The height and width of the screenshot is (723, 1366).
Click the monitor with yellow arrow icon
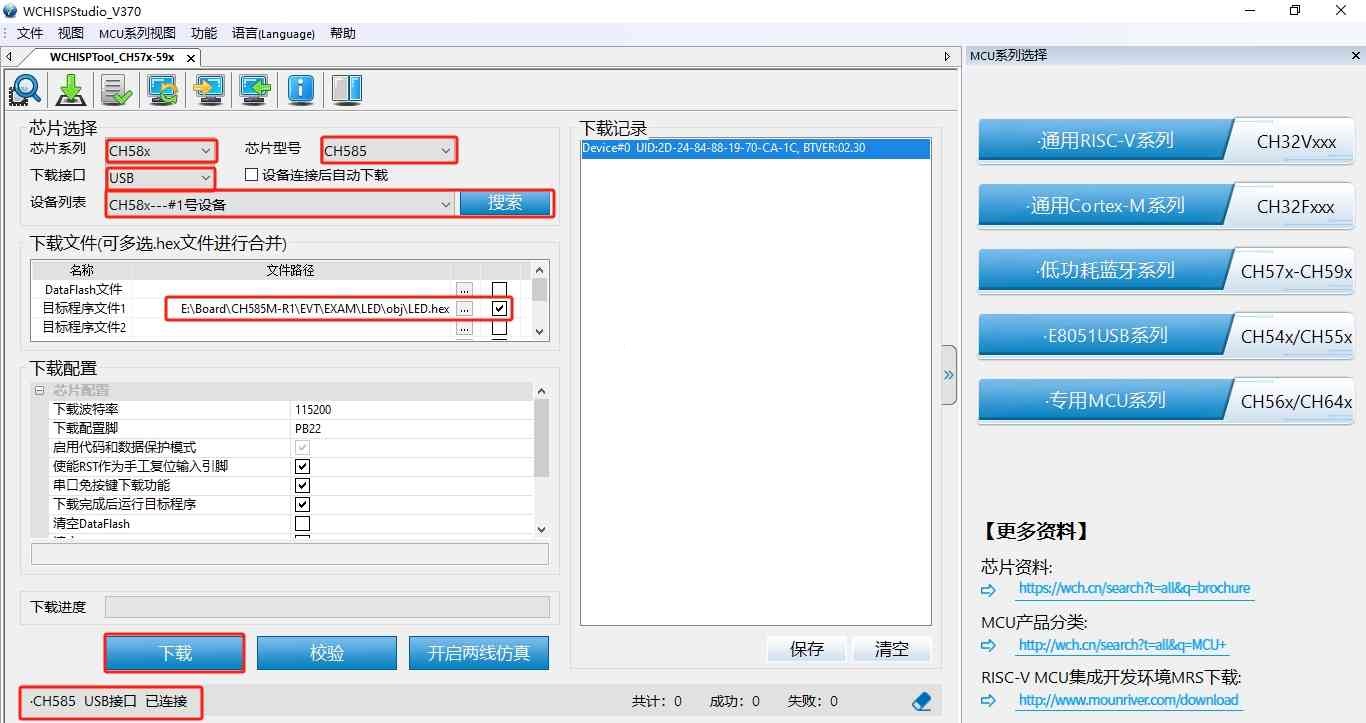pos(209,89)
